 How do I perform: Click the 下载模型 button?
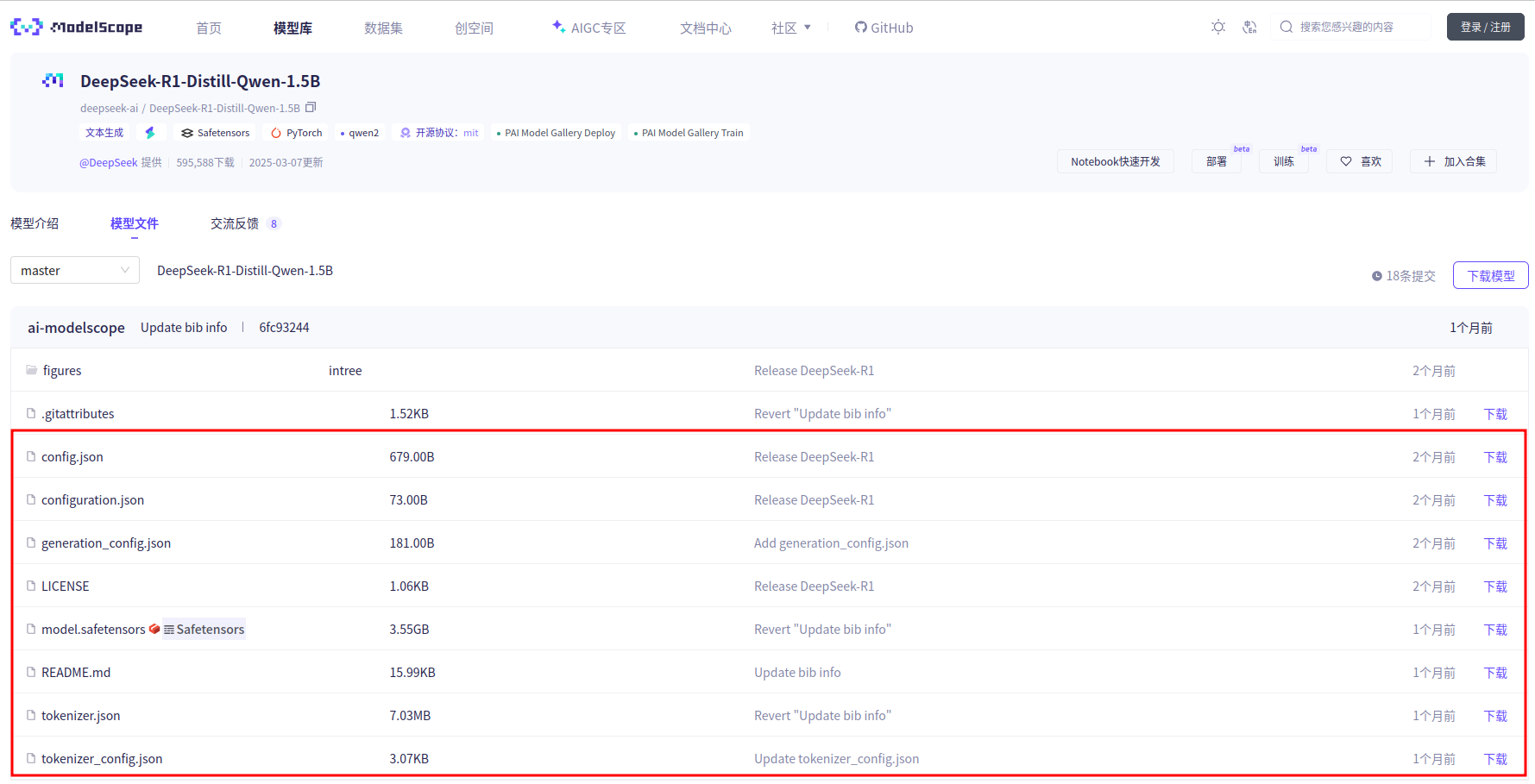coord(1491,276)
